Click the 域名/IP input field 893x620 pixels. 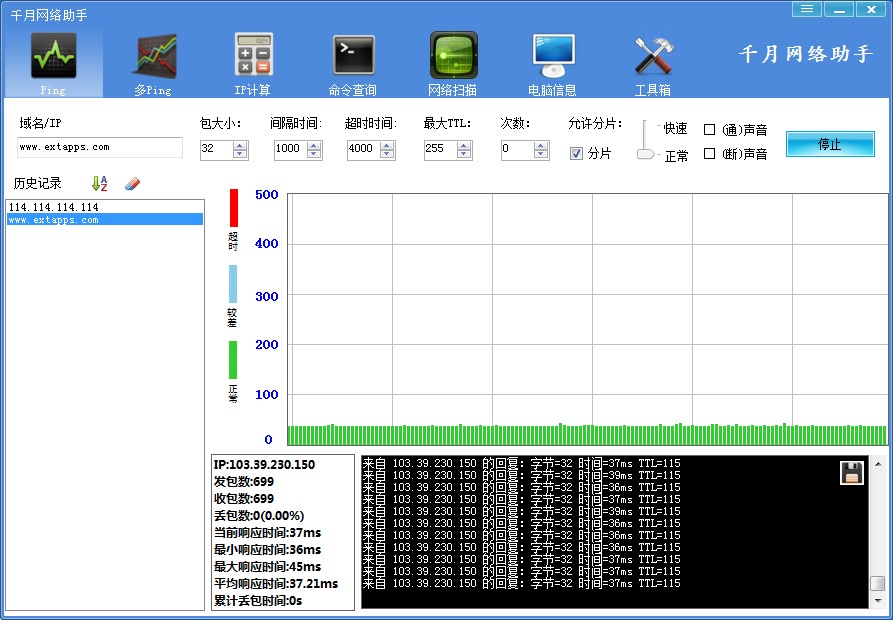tap(100, 147)
